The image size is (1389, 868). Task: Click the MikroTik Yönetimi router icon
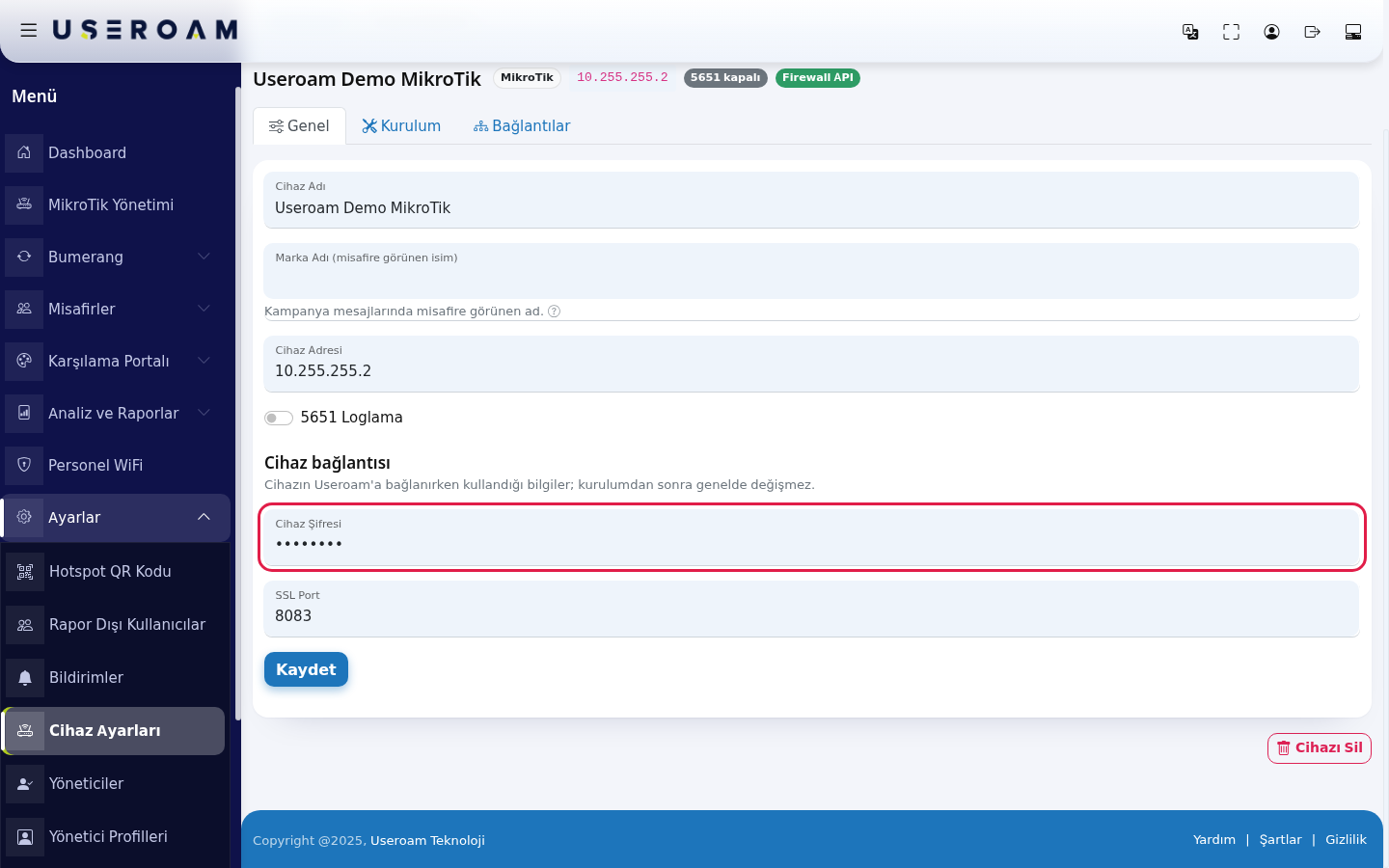pos(24,204)
